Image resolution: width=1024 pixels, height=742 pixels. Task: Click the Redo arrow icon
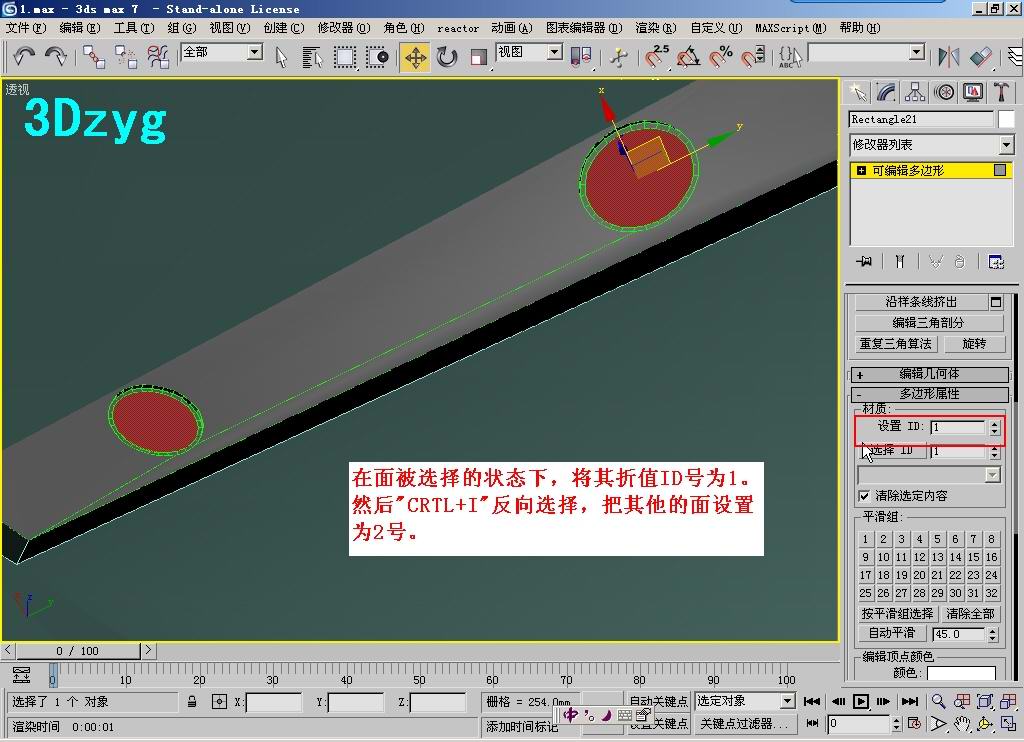point(56,57)
